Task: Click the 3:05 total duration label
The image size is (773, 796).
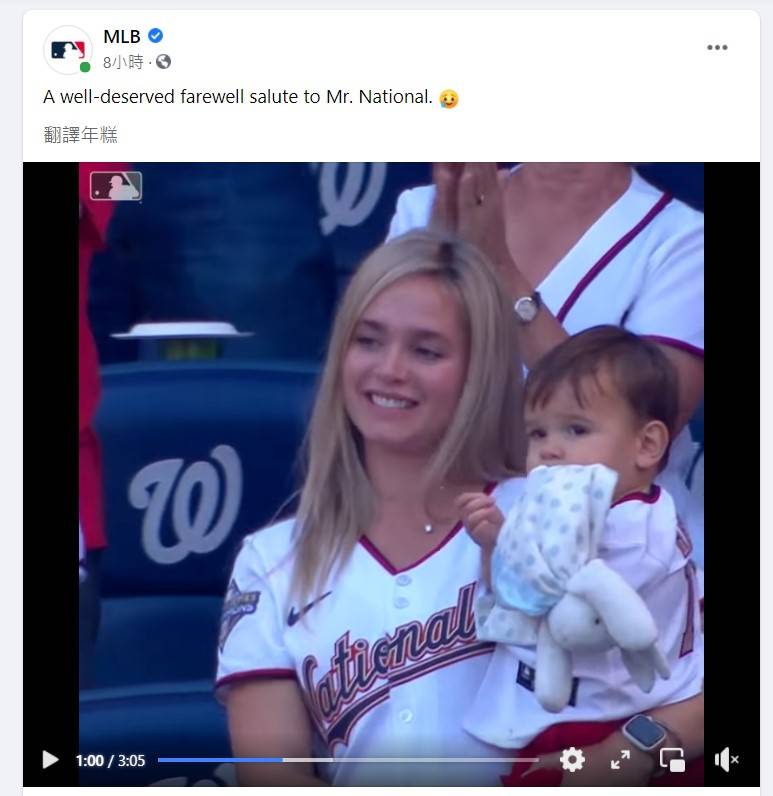Action: 131,761
